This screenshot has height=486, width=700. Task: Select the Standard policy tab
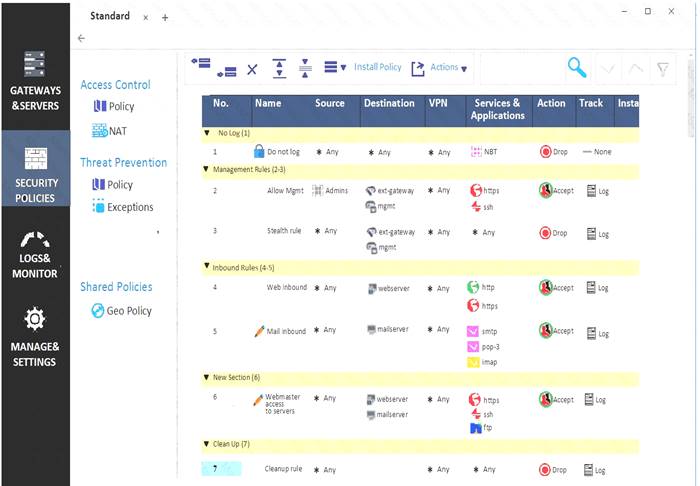click(x=110, y=16)
